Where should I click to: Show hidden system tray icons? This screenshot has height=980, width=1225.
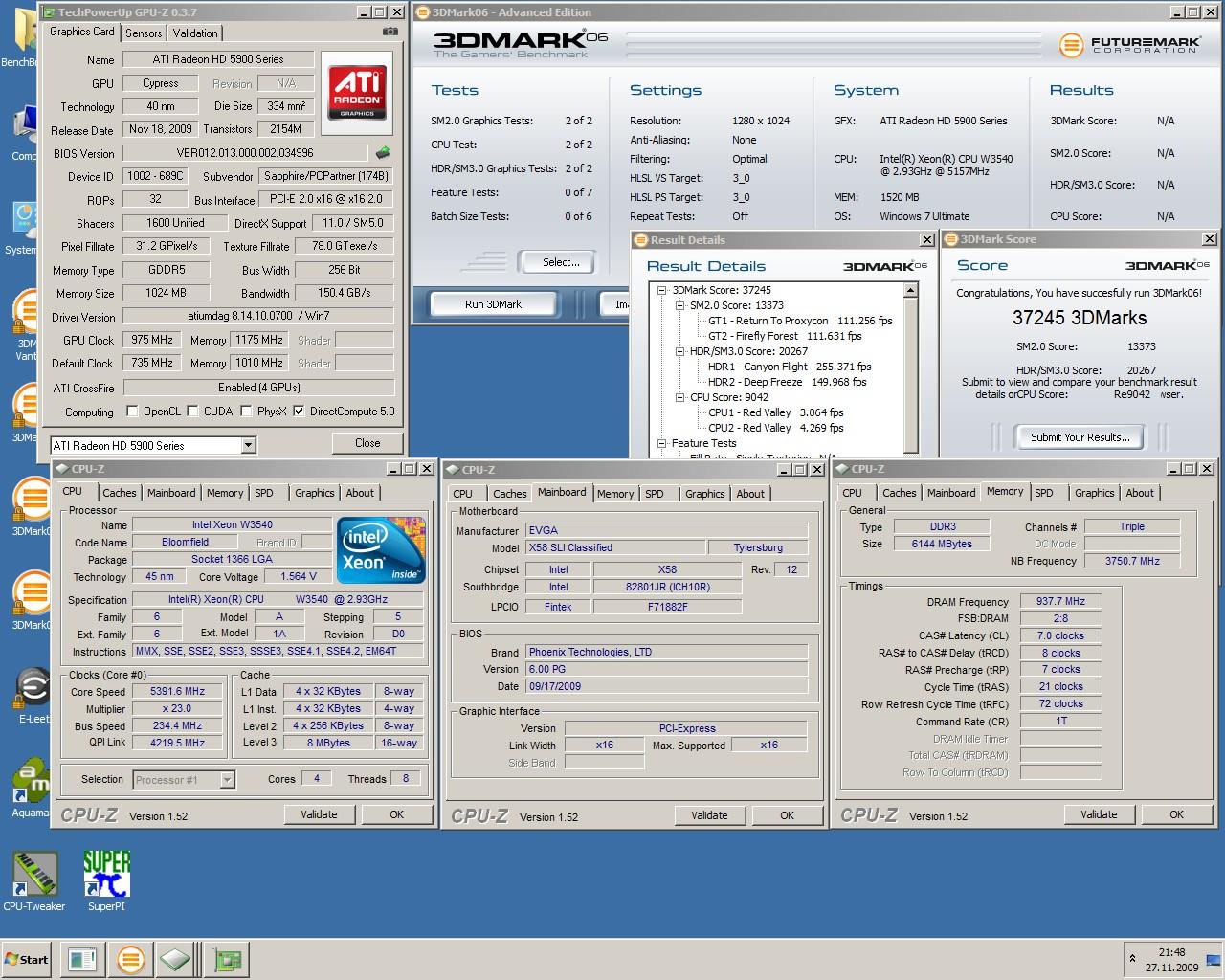(x=1133, y=958)
